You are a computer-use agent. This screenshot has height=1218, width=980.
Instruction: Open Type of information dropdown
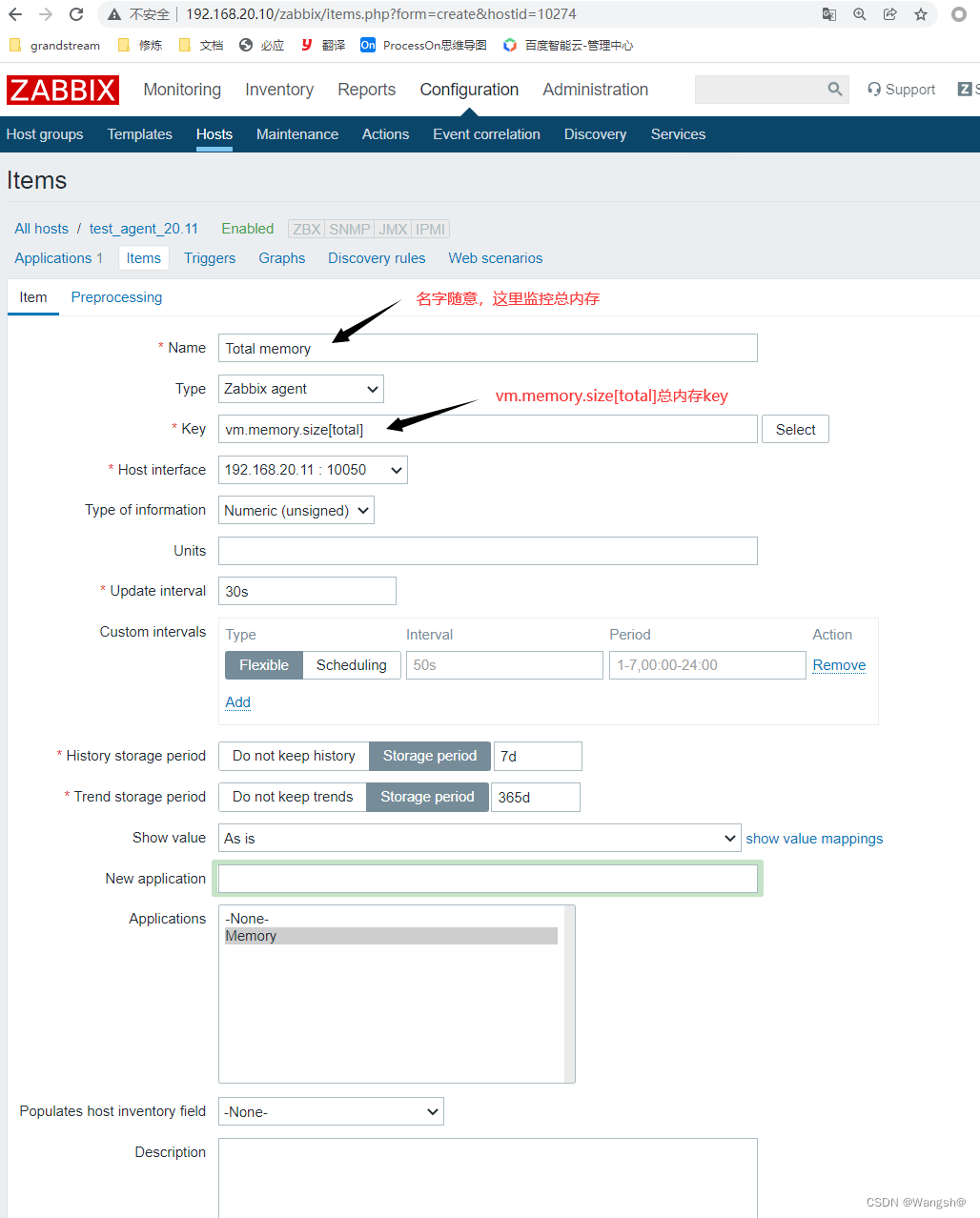(x=296, y=511)
